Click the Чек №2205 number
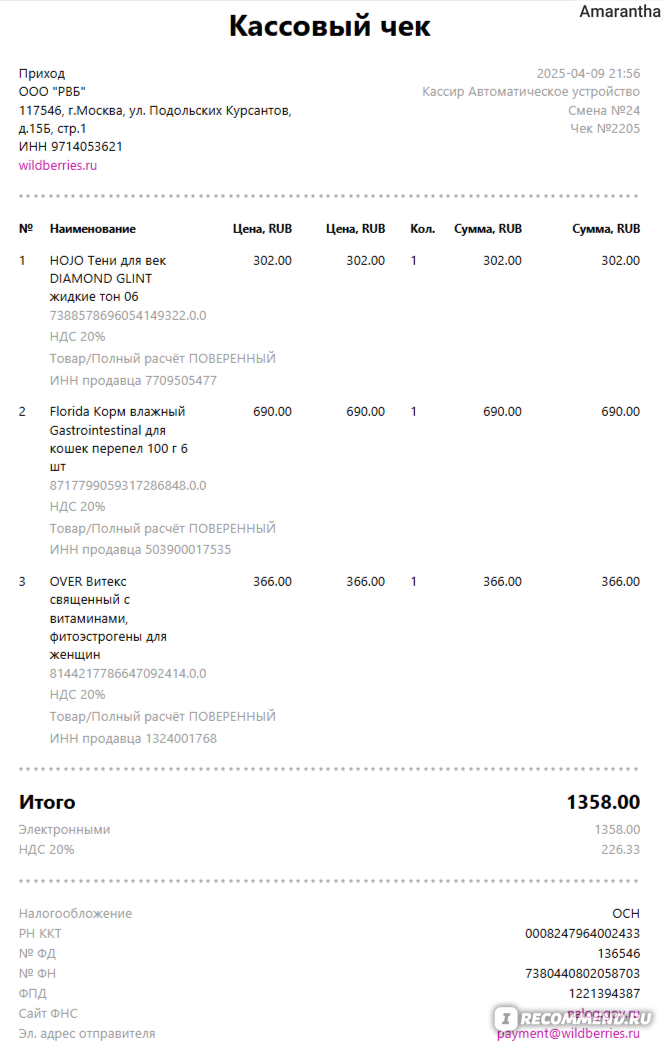The width and height of the screenshot is (665, 1044). [x=605, y=129]
